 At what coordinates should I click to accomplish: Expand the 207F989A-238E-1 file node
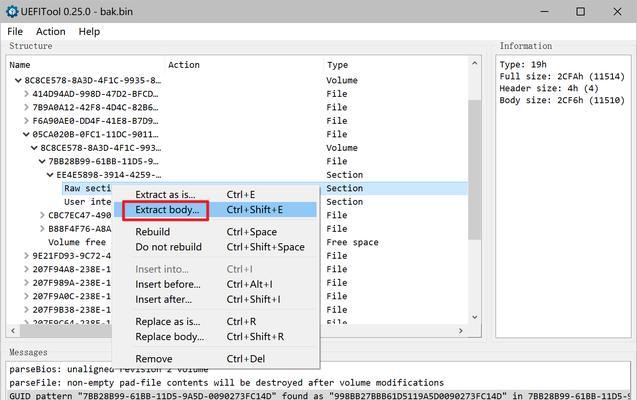(x=26, y=283)
